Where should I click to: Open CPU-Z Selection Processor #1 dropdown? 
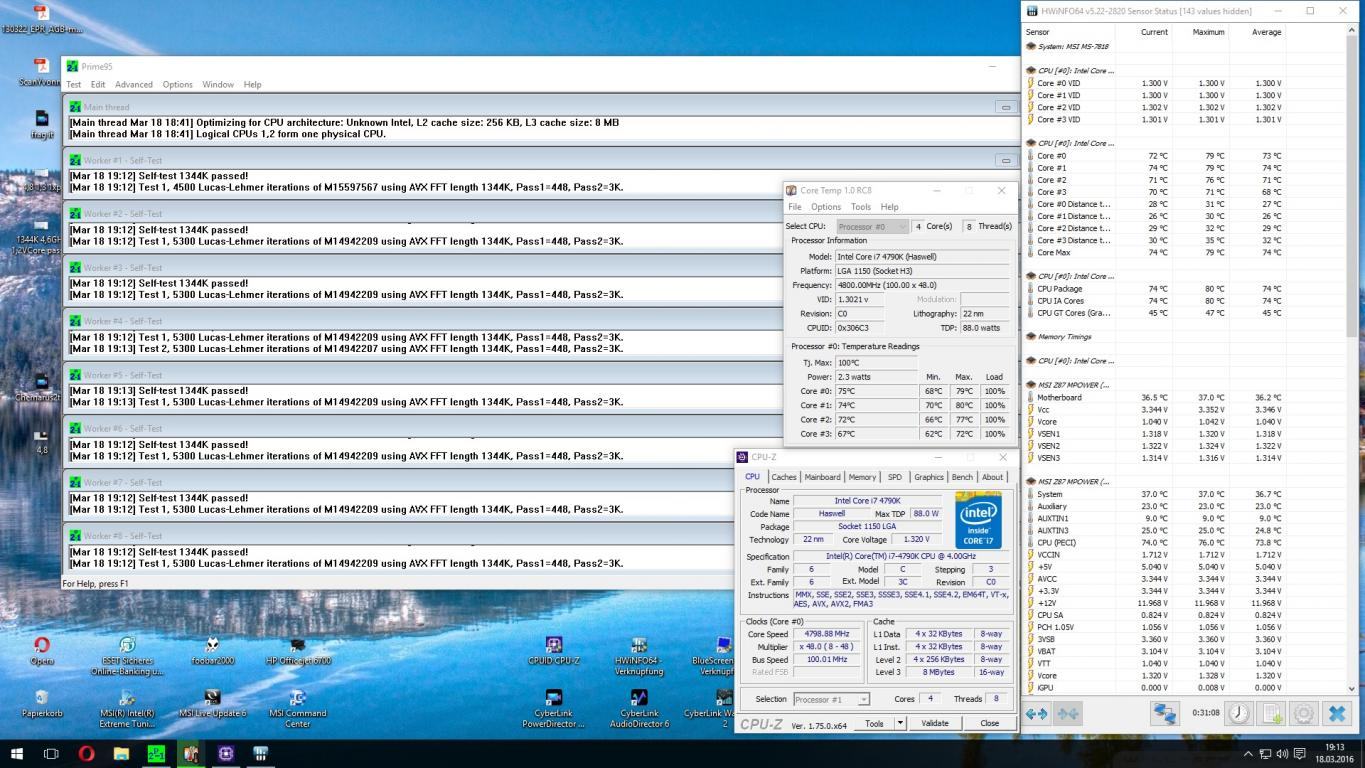coord(831,699)
